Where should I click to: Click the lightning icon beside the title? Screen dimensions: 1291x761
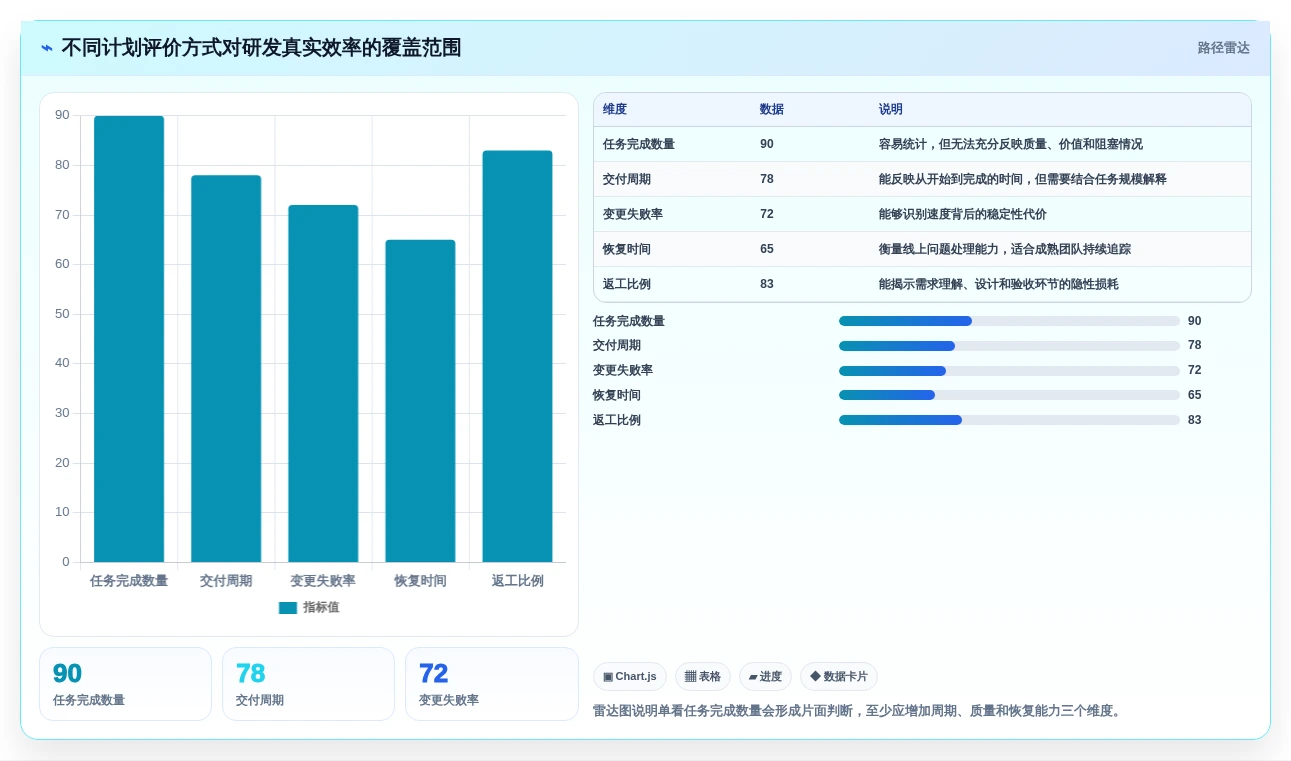point(47,48)
